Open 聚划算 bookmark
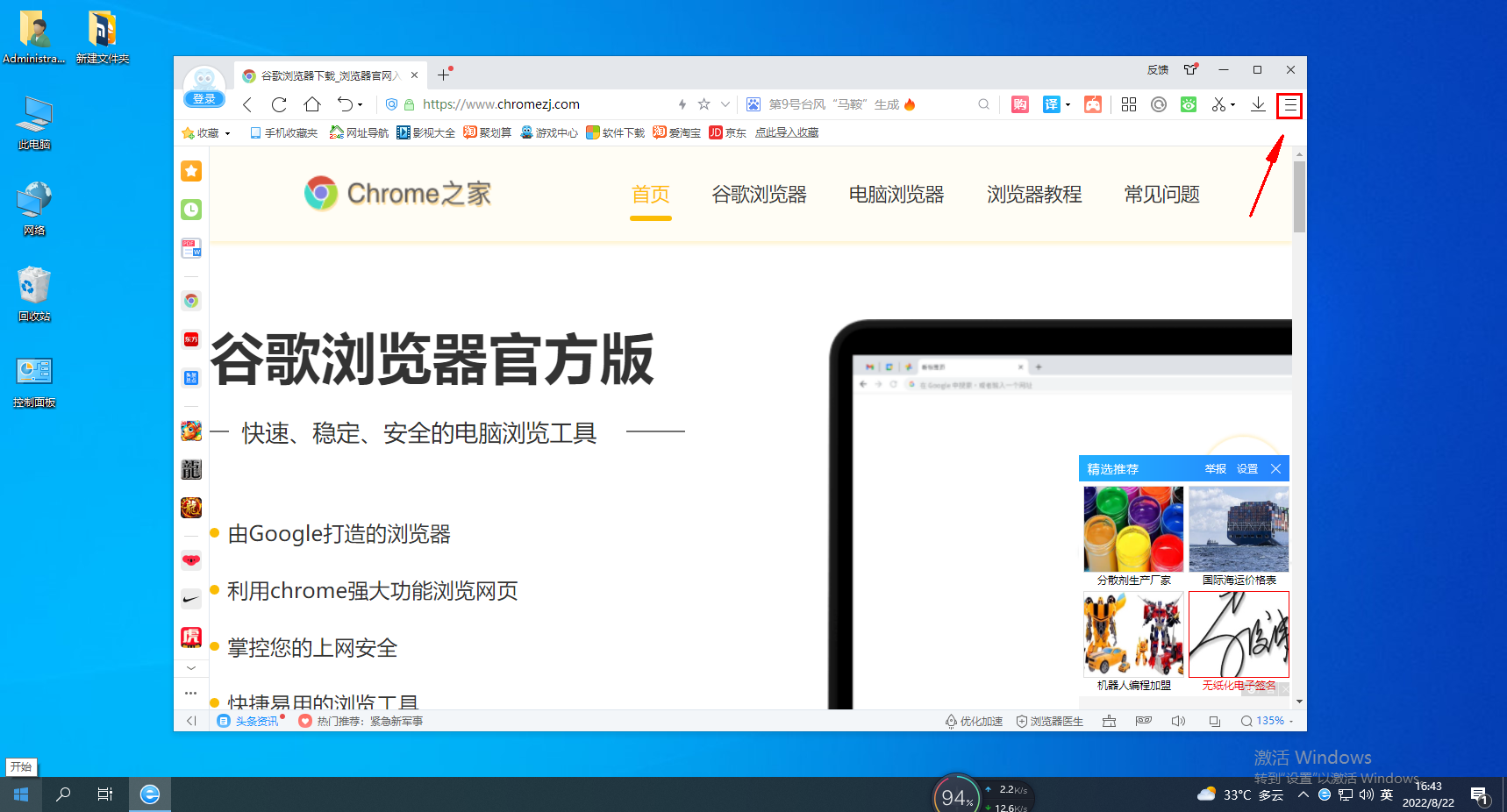Viewport: 1507px width, 812px height. (x=488, y=133)
